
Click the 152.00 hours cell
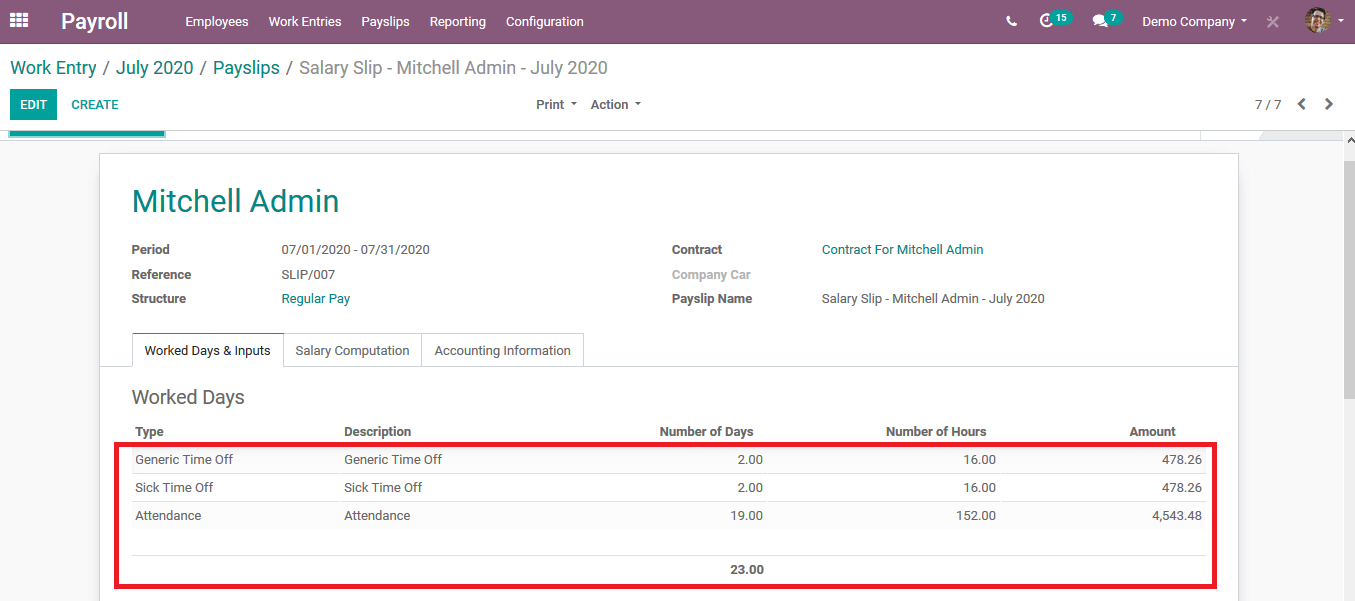(x=976, y=515)
